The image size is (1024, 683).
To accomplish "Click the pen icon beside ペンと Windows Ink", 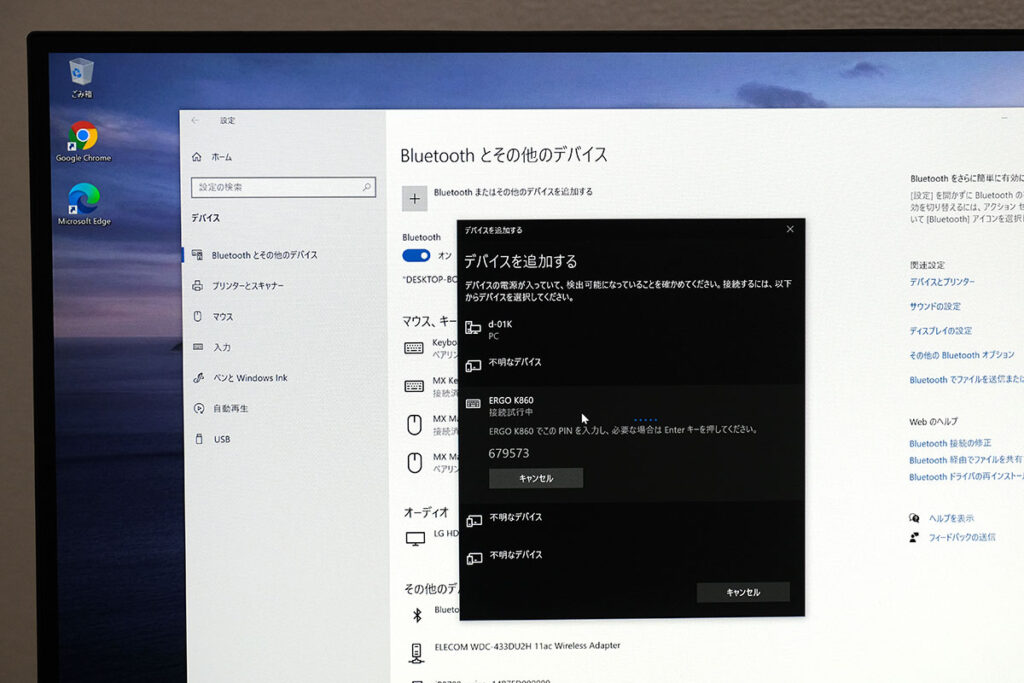I will (198, 377).
